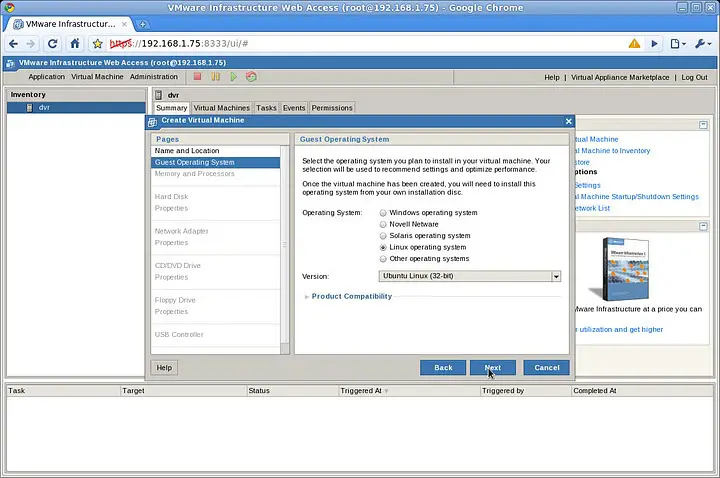Close the VMware Infrastructure browser tab
The image size is (720, 478).
pos(124,24)
